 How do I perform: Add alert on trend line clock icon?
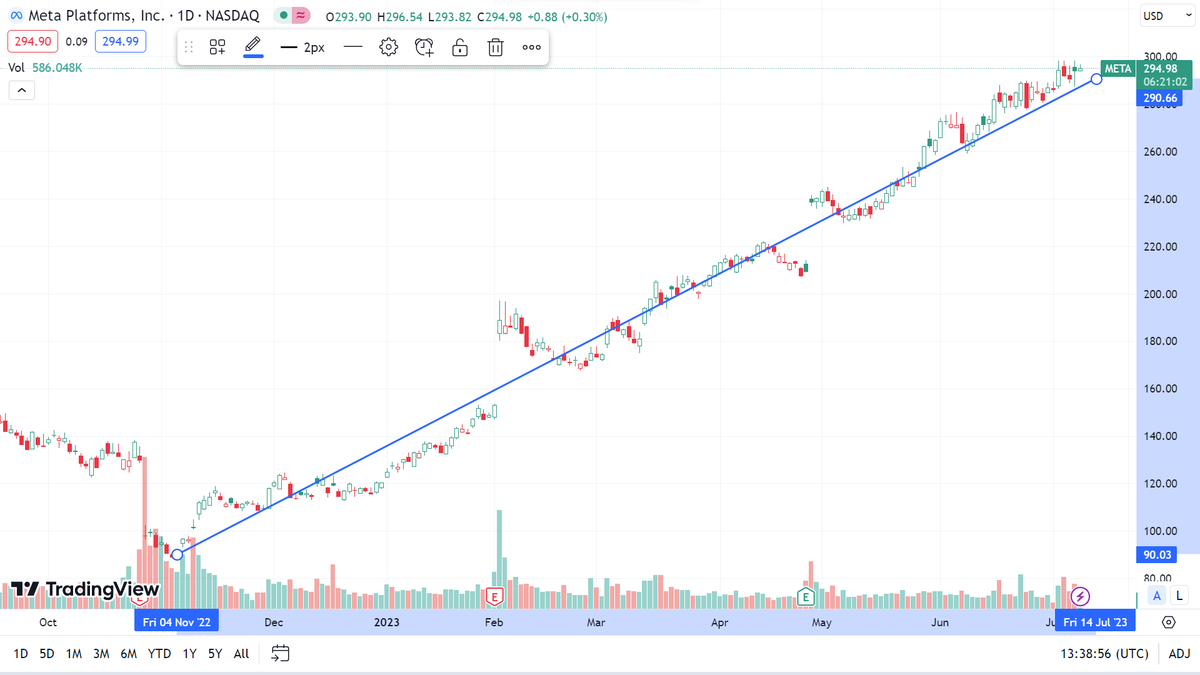(x=424, y=47)
